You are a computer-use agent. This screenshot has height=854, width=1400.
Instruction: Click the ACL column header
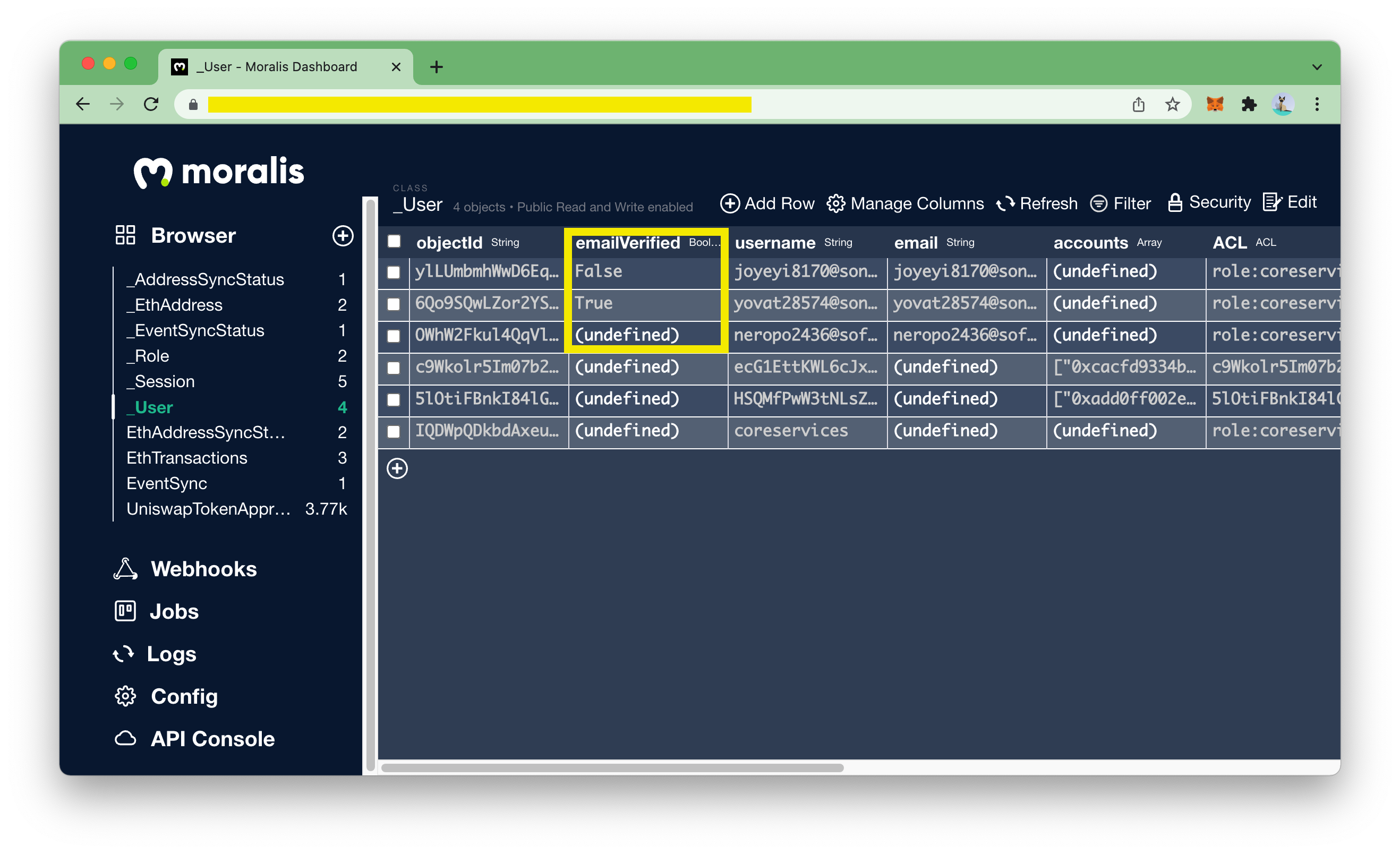pyautogui.click(x=1273, y=243)
